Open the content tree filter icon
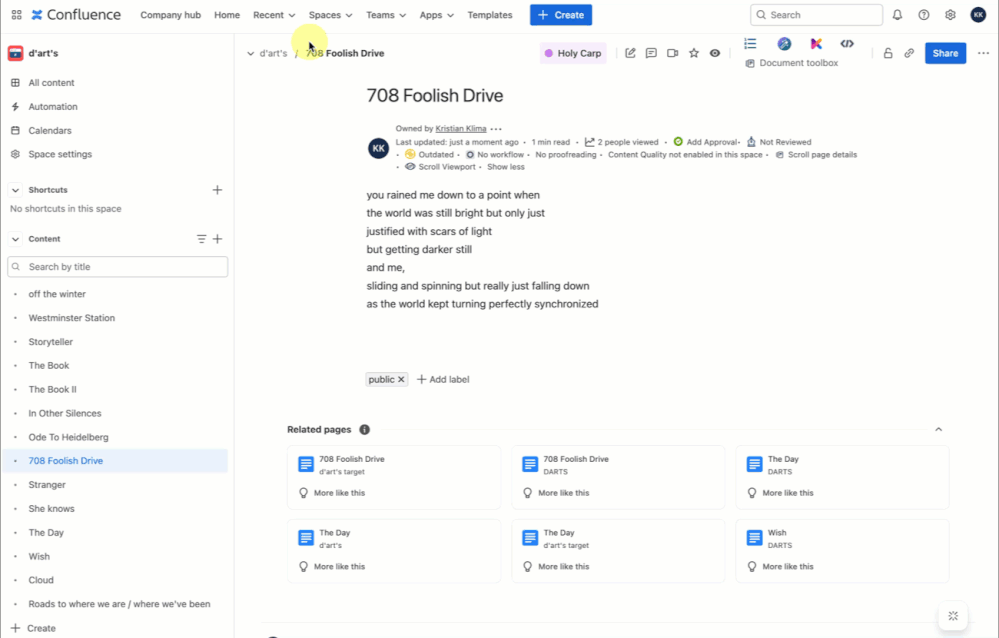 click(201, 239)
